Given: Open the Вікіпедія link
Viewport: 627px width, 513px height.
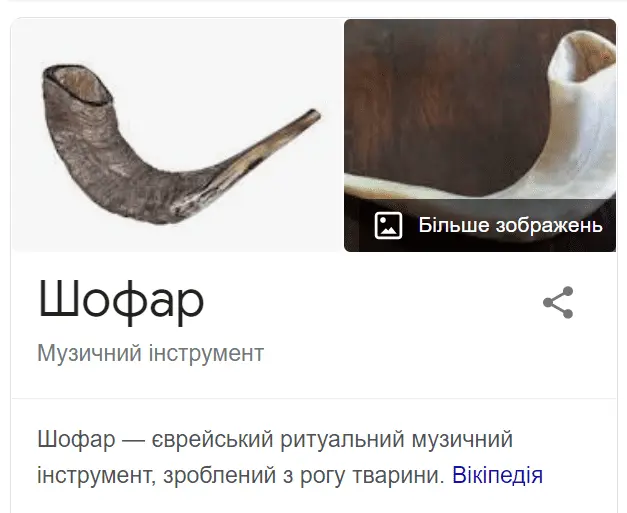Looking at the screenshot, I should pos(497,475).
